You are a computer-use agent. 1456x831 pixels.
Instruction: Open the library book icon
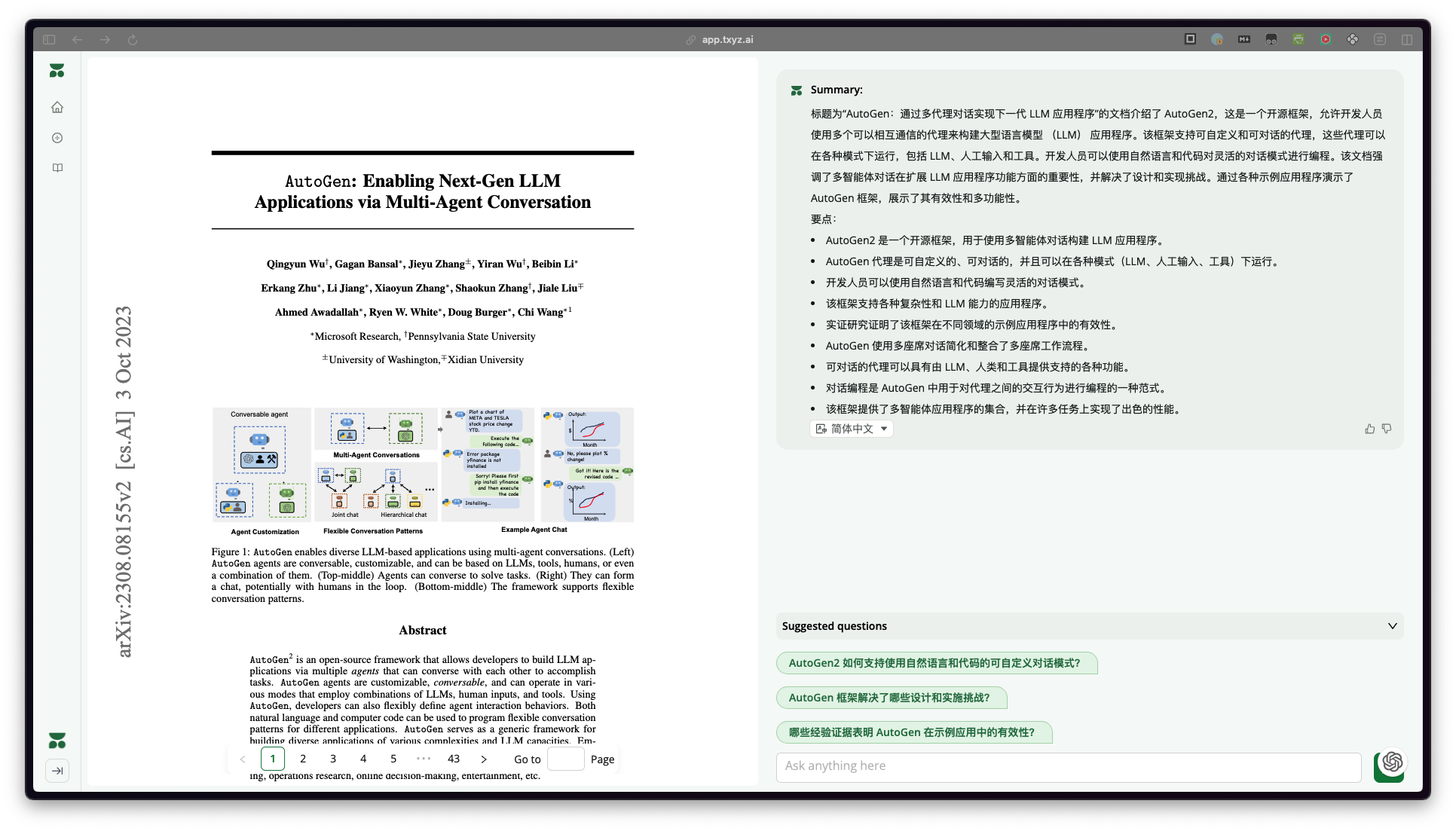(x=57, y=168)
